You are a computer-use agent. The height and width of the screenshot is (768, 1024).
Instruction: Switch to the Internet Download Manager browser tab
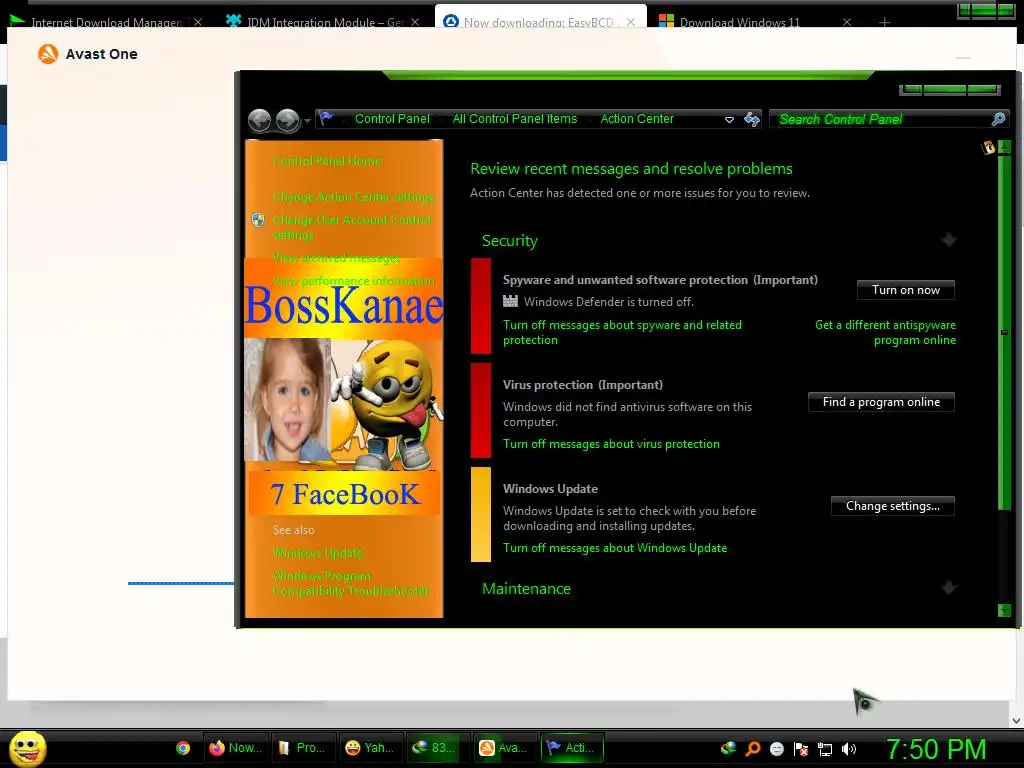coord(106,22)
